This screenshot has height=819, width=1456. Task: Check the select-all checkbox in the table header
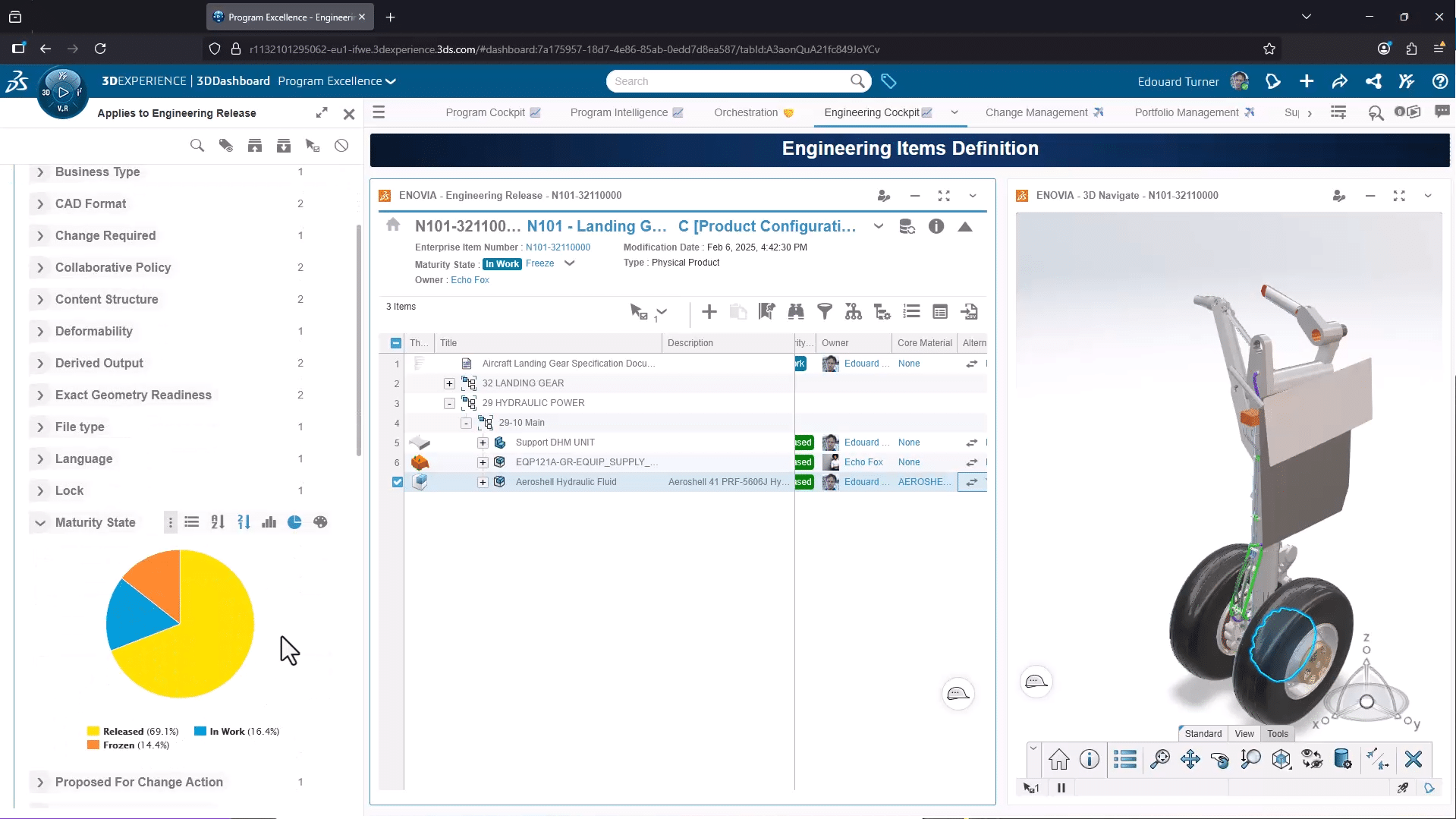click(395, 343)
